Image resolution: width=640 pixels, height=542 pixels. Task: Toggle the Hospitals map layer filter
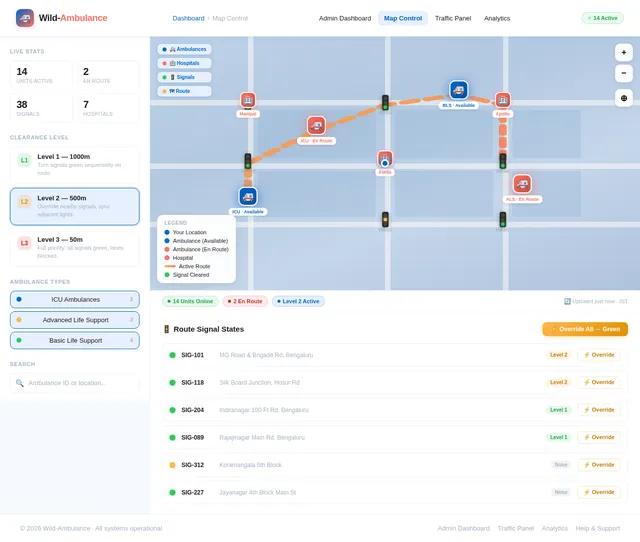coord(184,63)
